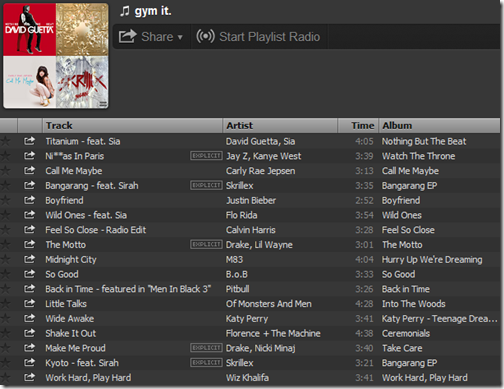
Task: Click share icon on Boyfriend row
Action: click(x=29, y=200)
